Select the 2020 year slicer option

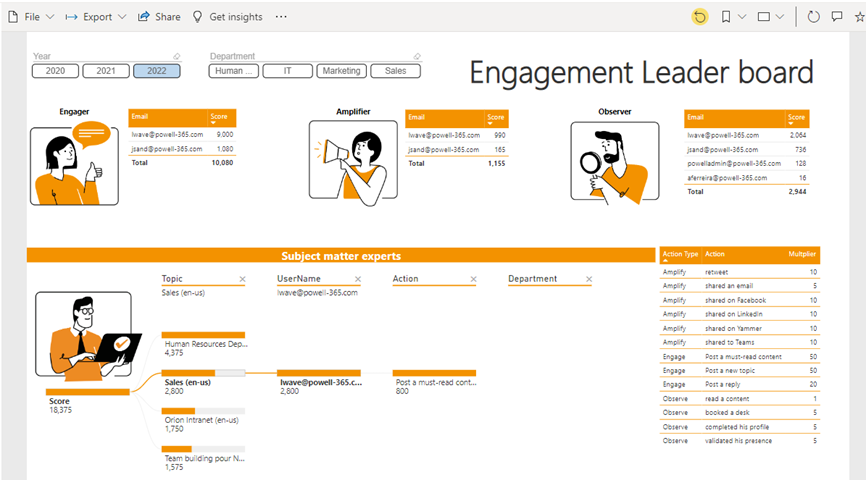point(55,71)
